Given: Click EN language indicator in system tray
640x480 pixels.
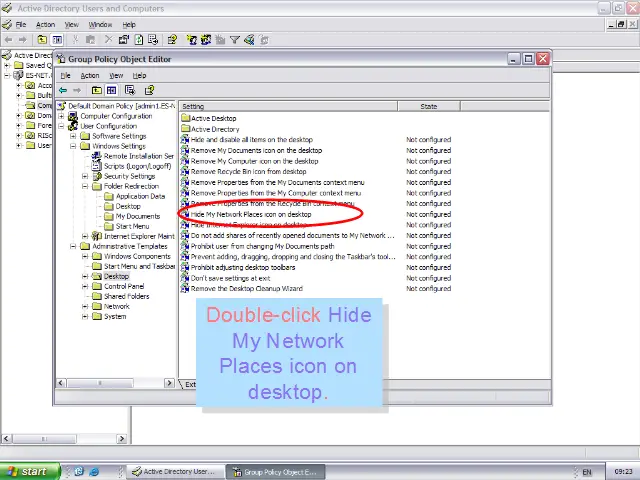Looking at the screenshot, I should (587, 472).
